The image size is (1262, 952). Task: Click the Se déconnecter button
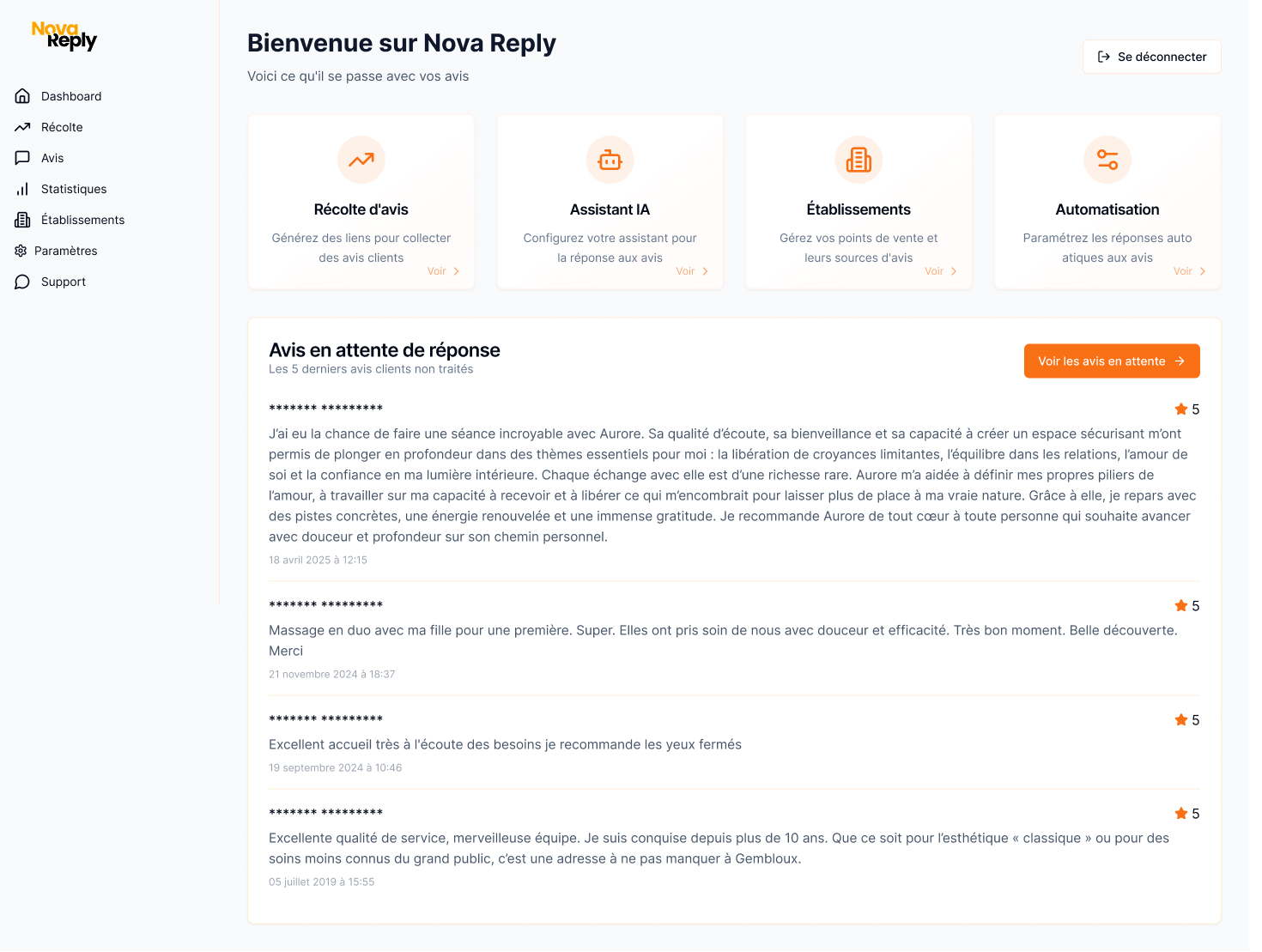coord(1151,57)
